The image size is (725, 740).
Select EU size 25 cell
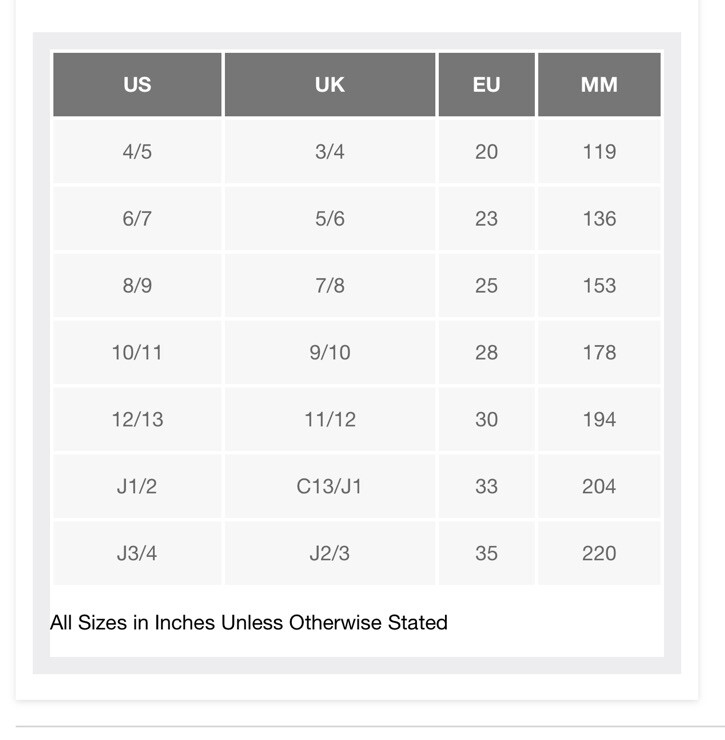487,286
